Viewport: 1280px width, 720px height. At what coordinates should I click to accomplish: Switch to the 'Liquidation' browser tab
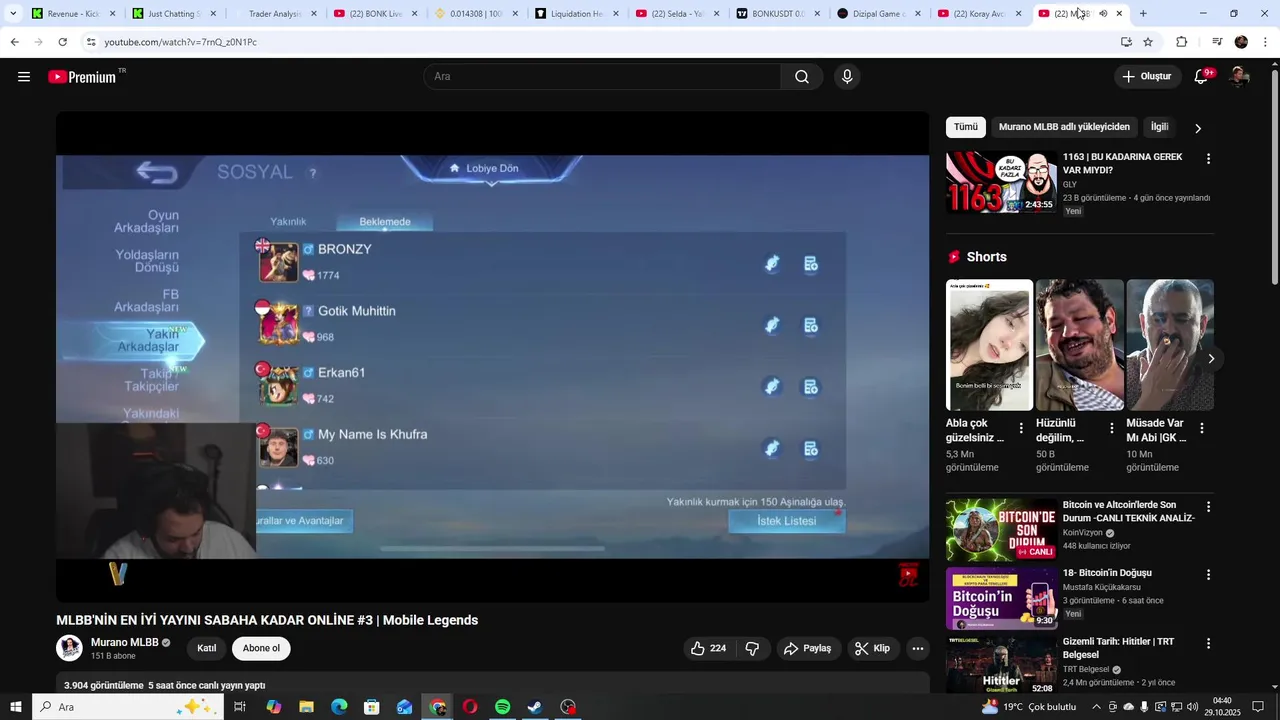576,14
